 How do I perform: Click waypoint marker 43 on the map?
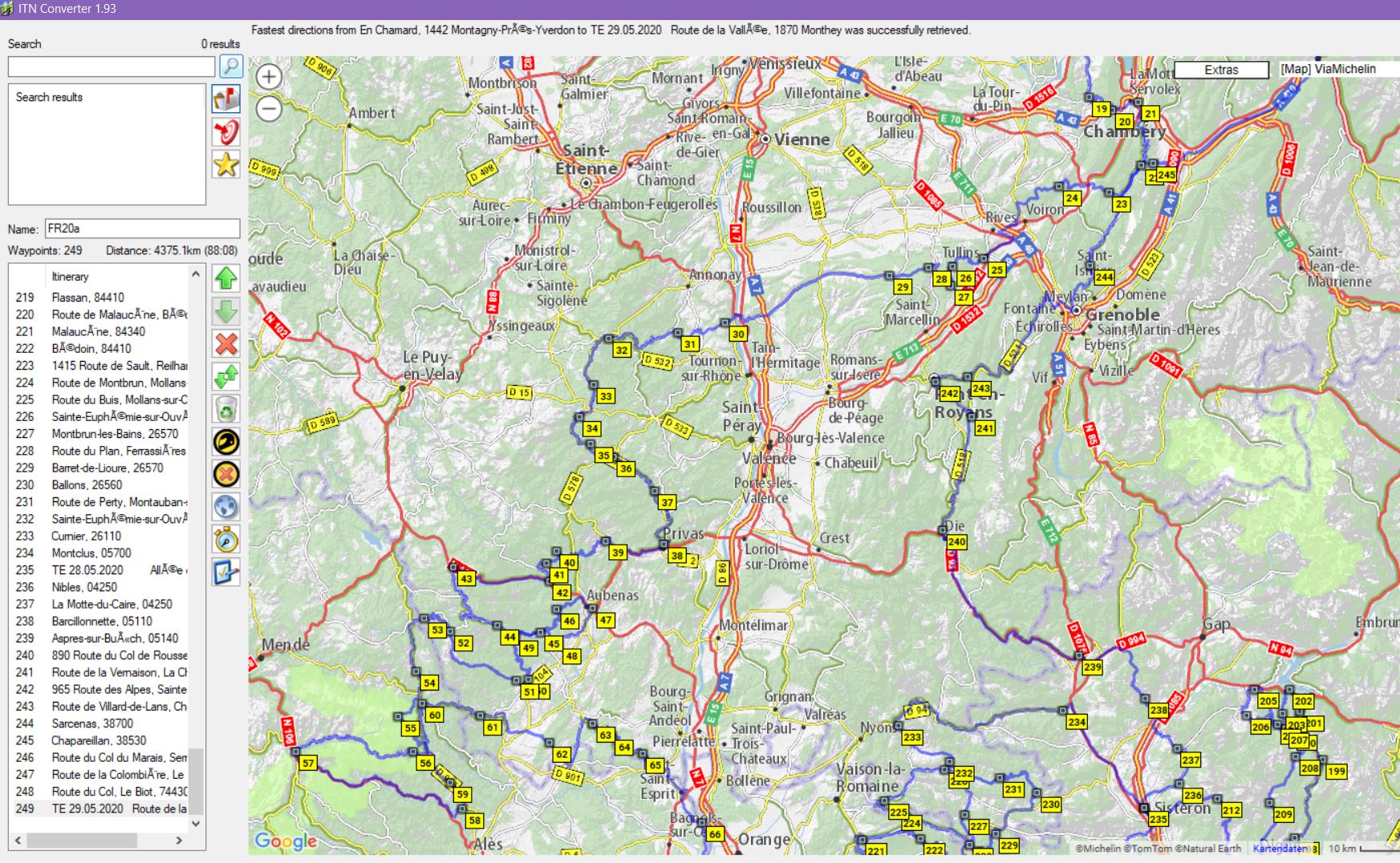pos(466,578)
